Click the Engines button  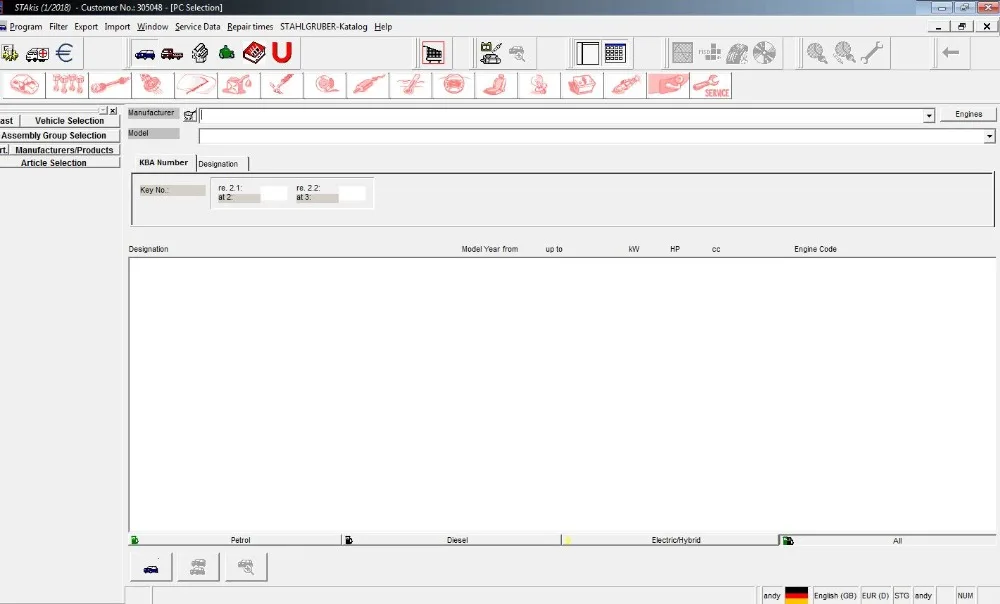[x=968, y=114]
